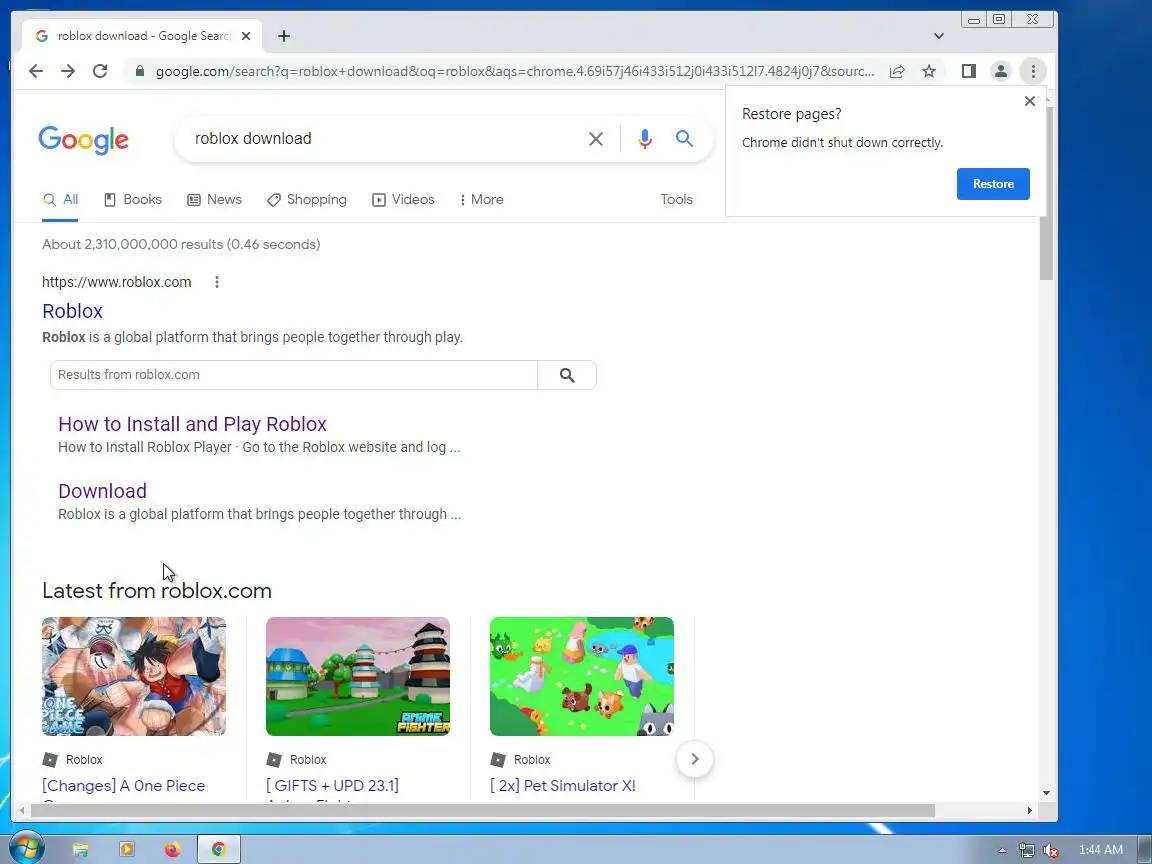Show hidden system tray icons
This screenshot has height=864, width=1152.
click(1001, 850)
